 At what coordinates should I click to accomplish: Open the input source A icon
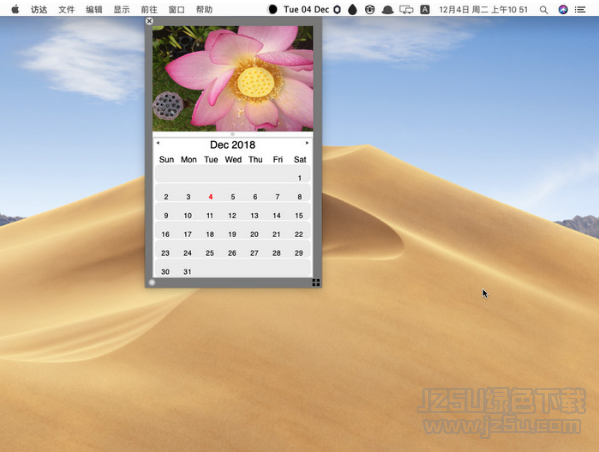[x=425, y=10]
